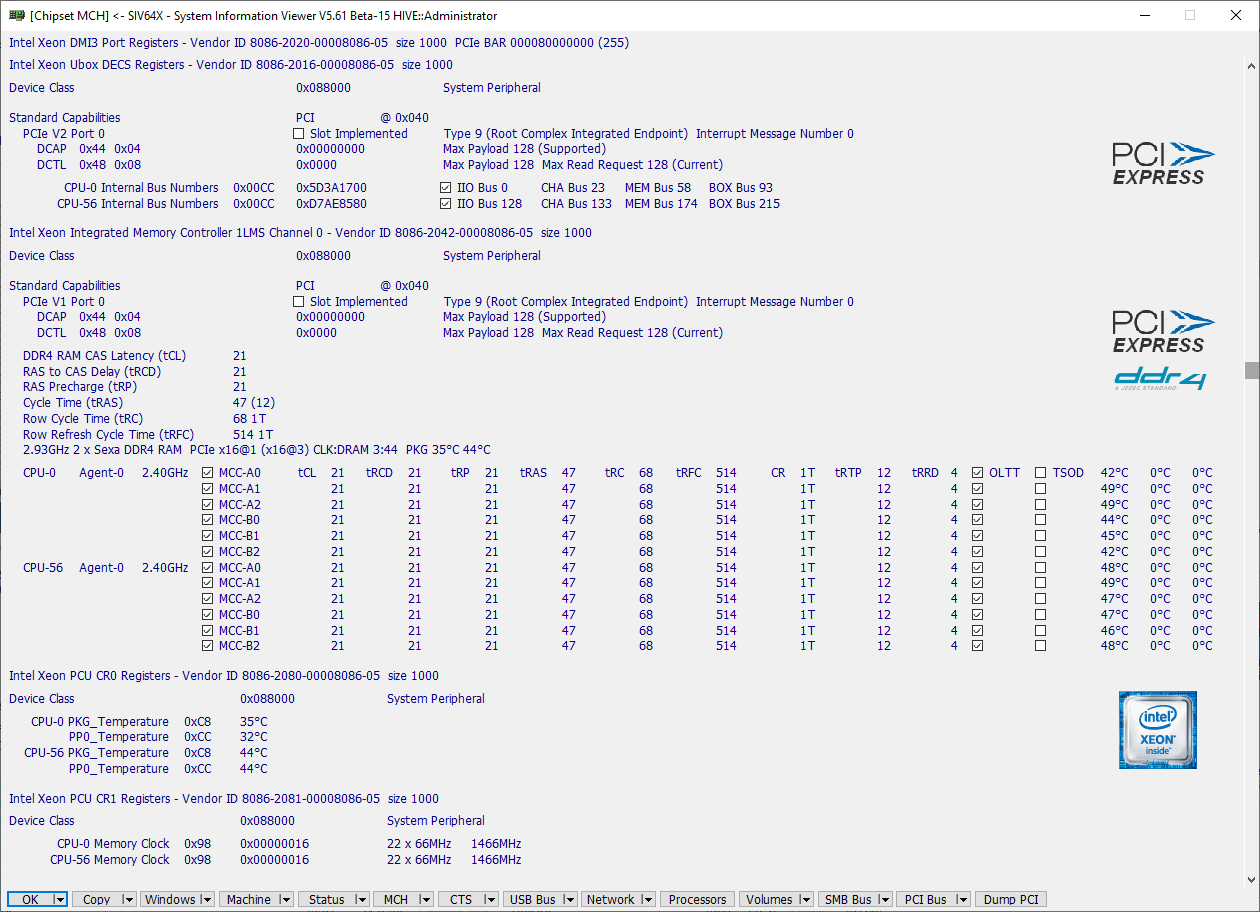Toggle Slot Implemented under PCIe V2 Port 0
The width and height of the screenshot is (1260, 912).
(x=298, y=134)
